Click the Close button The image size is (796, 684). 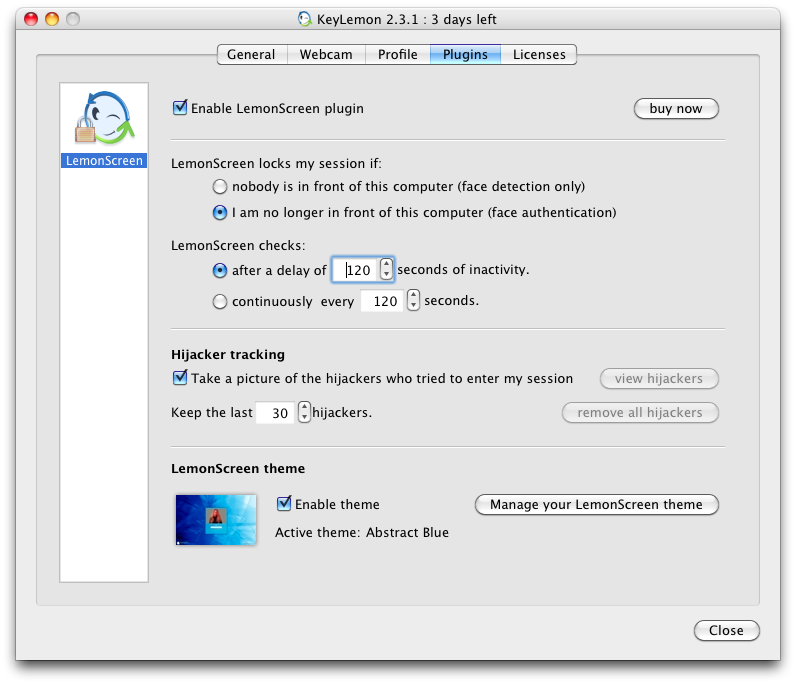(x=726, y=631)
